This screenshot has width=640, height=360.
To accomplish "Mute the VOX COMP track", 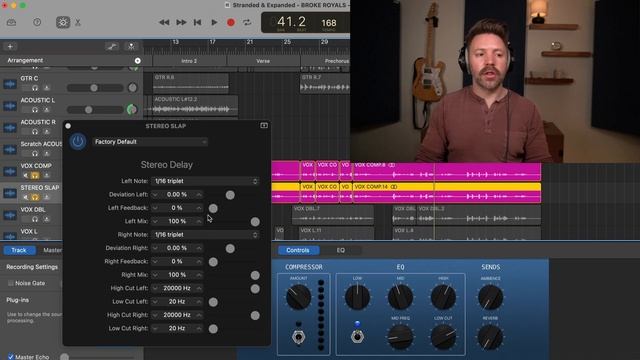I will pos(26,176).
